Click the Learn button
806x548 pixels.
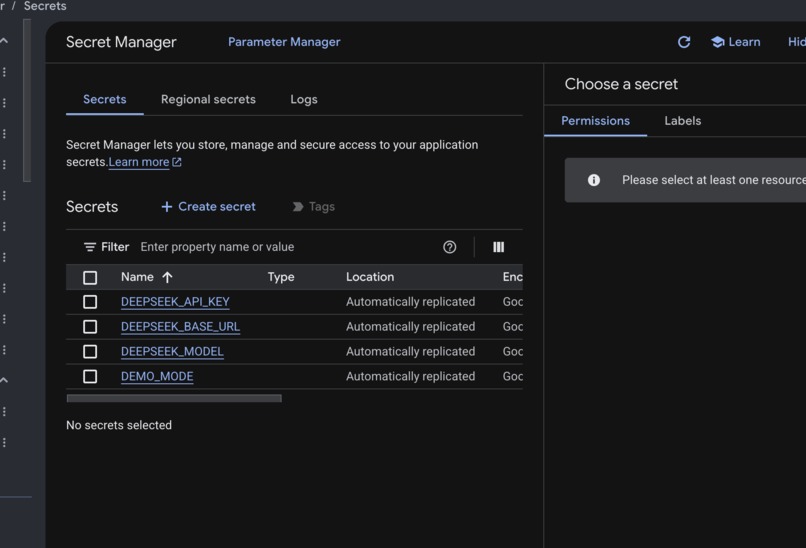(736, 42)
